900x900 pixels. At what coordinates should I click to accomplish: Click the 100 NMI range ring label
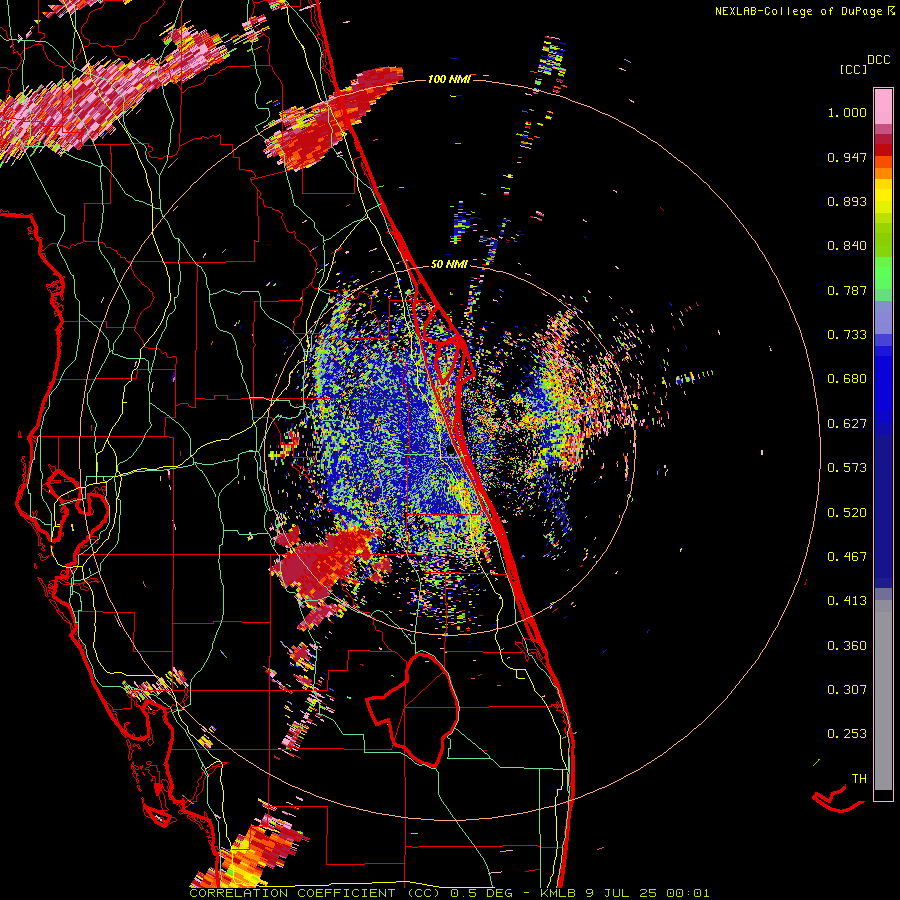click(x=449, y=79)
